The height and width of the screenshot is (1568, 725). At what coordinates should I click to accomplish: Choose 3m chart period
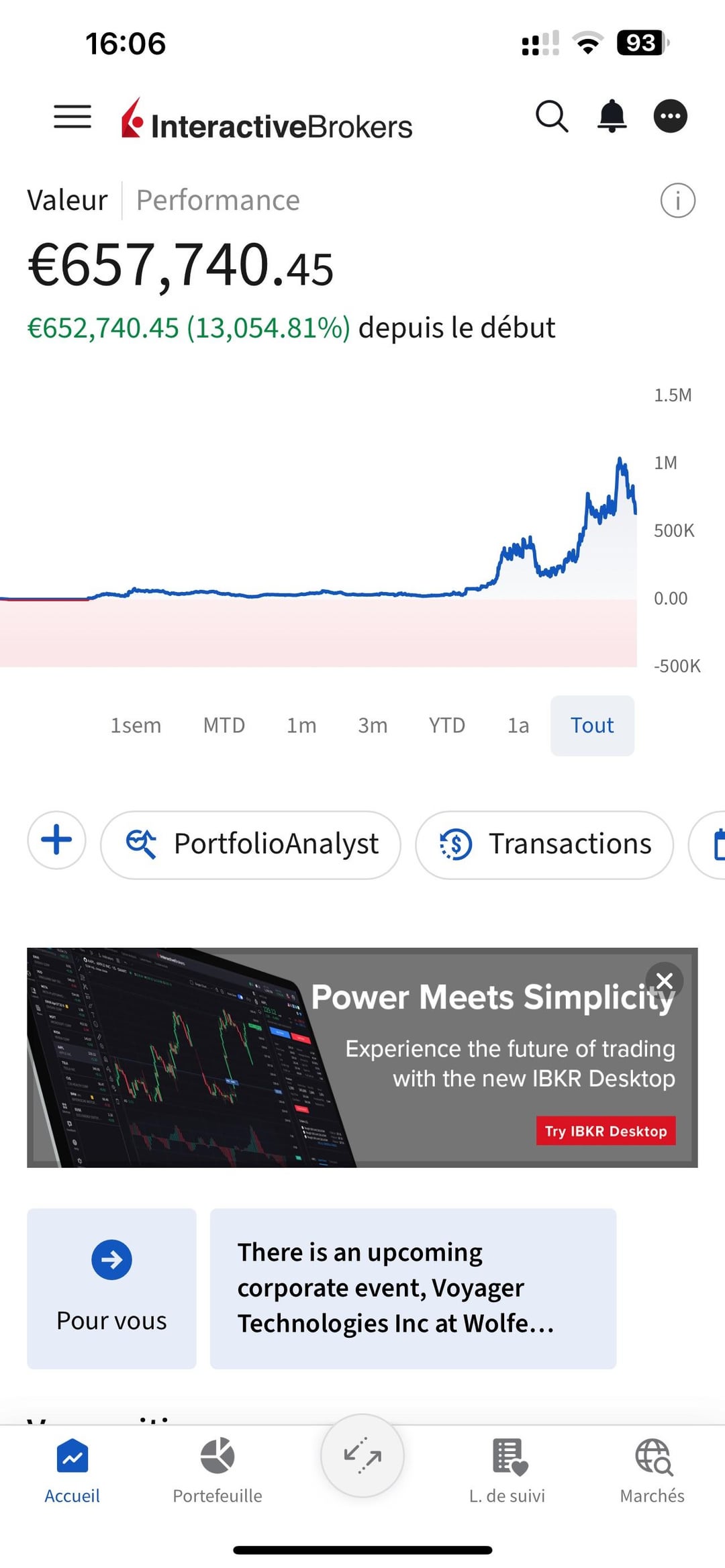[373, 726]
